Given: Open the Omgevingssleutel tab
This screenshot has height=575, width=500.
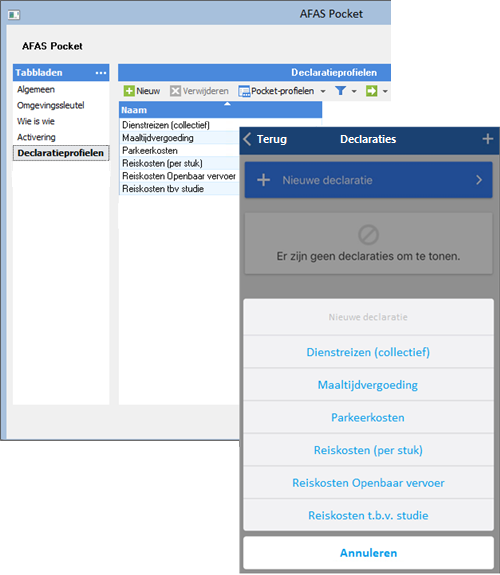Looking at the screenshot, I should click(x=51, y=106).
